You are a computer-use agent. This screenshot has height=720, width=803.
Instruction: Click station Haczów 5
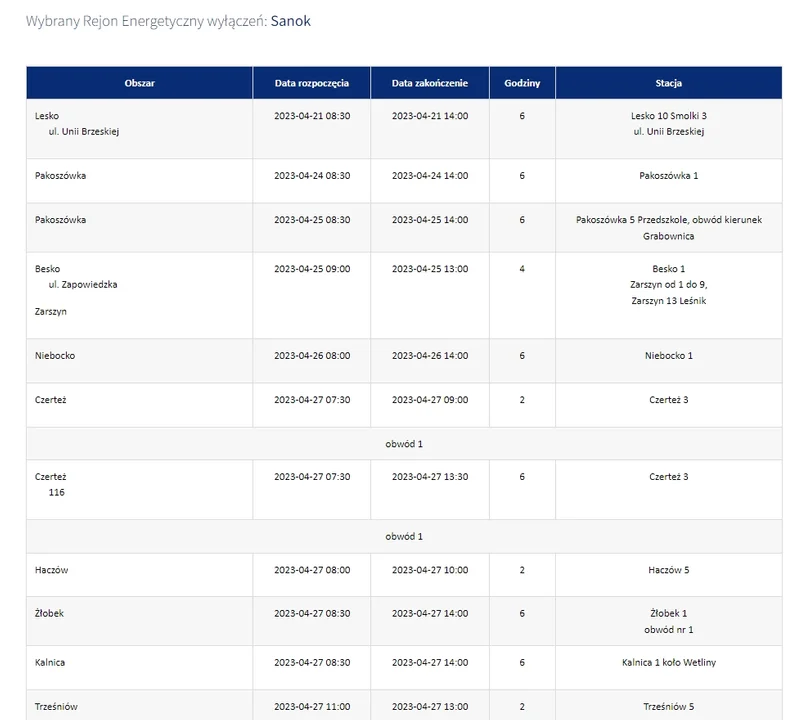click(668, 570)
